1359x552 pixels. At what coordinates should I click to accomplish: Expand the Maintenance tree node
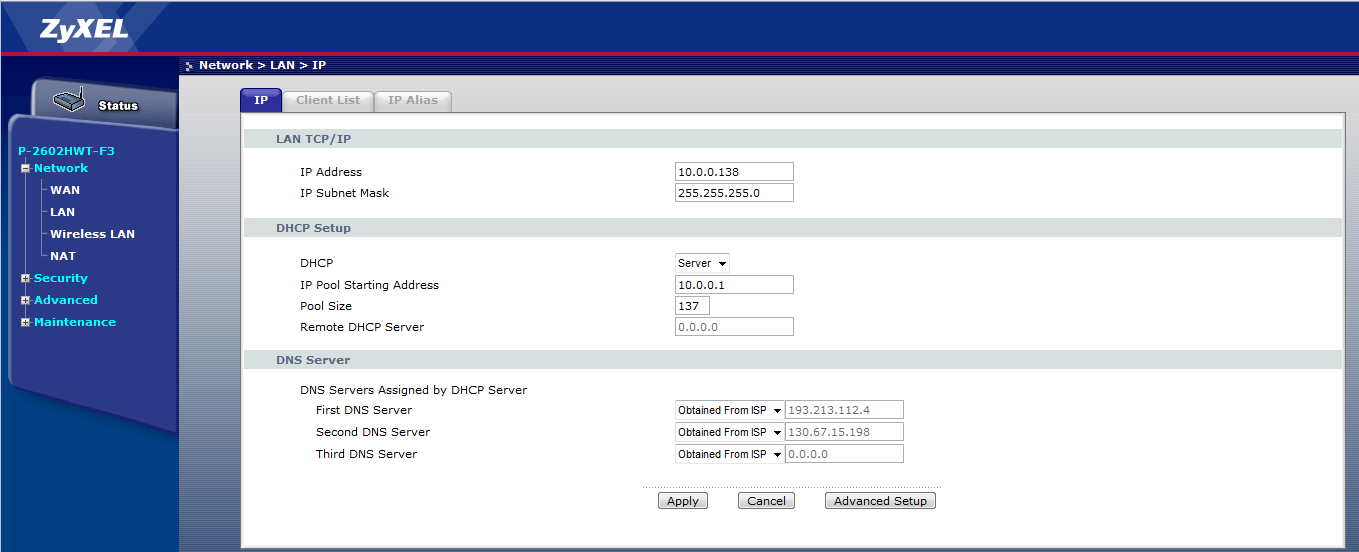tap(26, 322)
